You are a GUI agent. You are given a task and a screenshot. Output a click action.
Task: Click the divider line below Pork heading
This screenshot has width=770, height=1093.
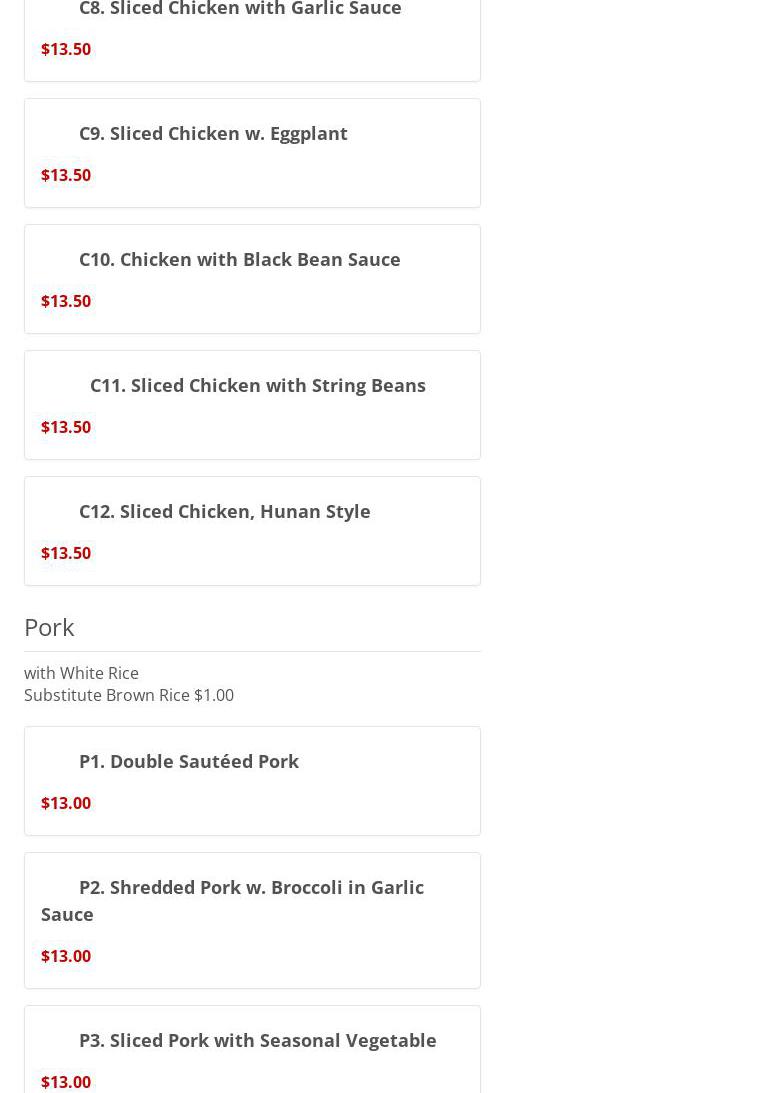click(252, 652)
